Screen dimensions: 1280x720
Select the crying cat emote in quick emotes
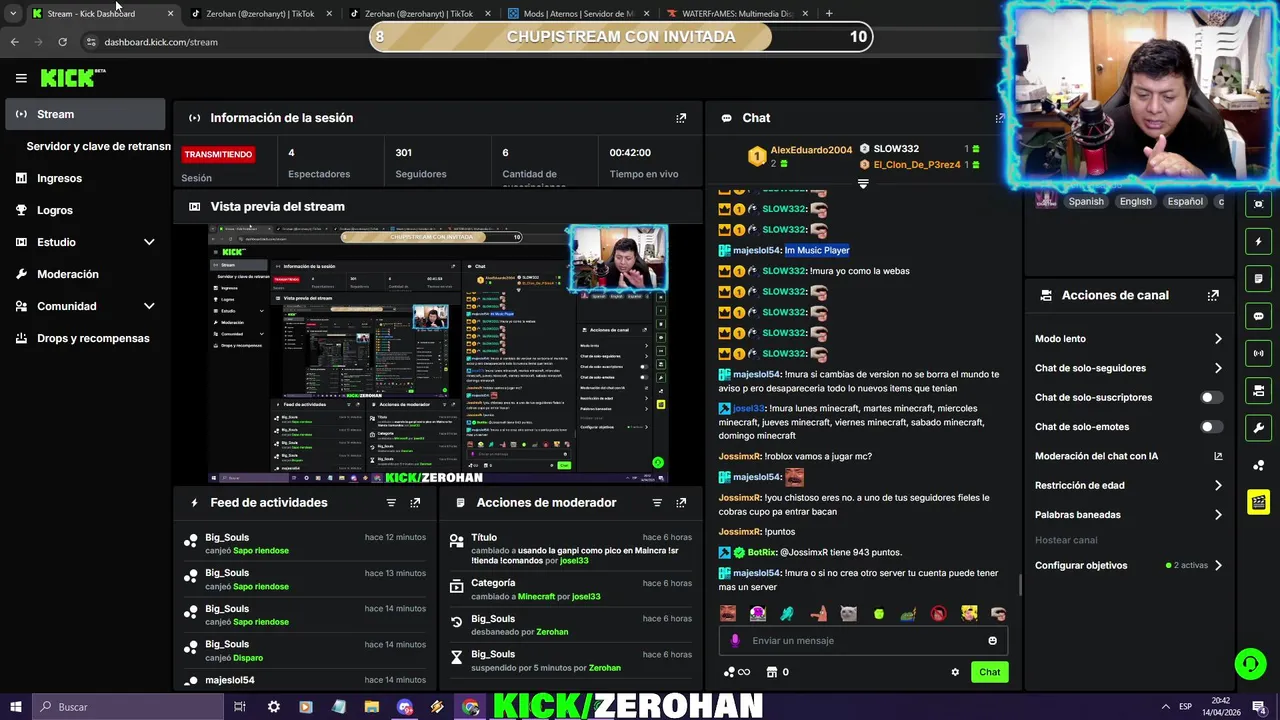coord(848,614)
